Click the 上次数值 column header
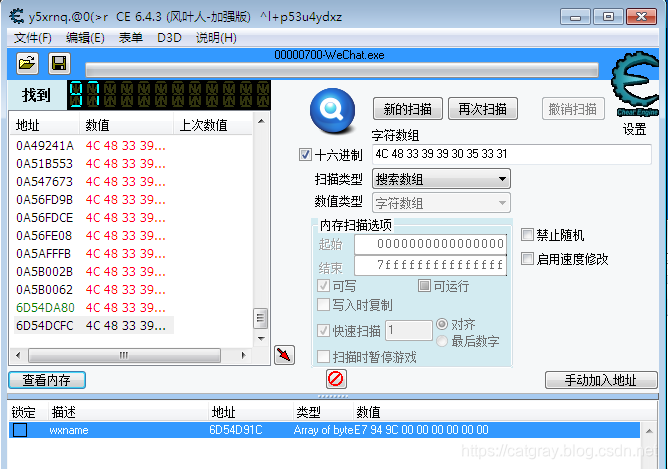The image size is (668, 469). point(213,125)
